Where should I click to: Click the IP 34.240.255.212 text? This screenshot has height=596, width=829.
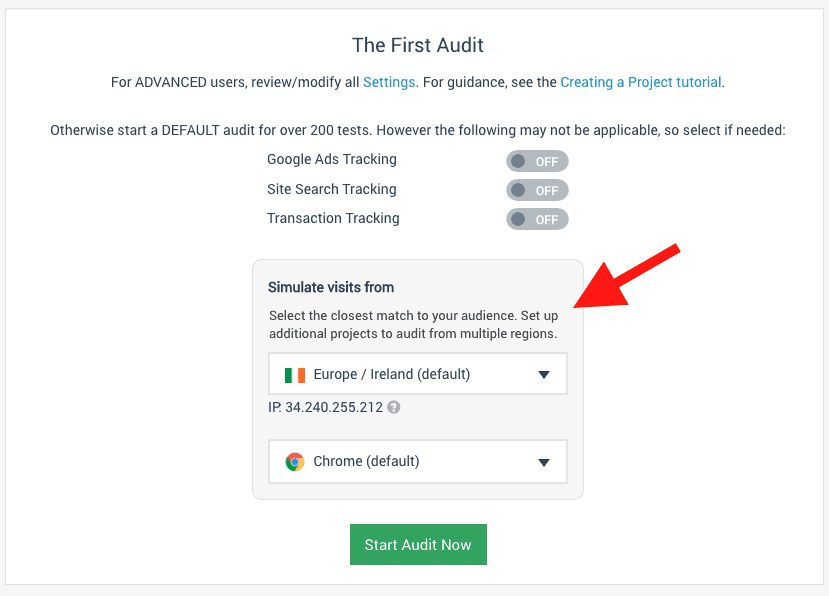pos(326,407)
